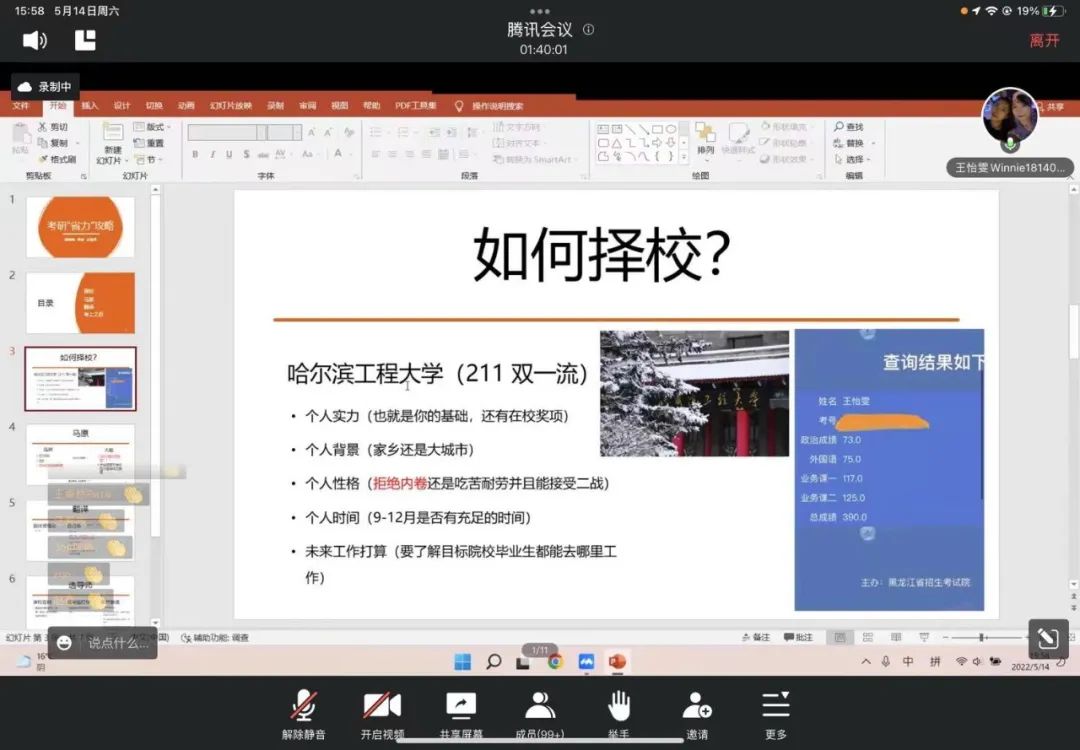1080x750 pixels.
Task: Show meeting info next to 腾讯会议
Action: pyautogui.click(x=588, y=30)
